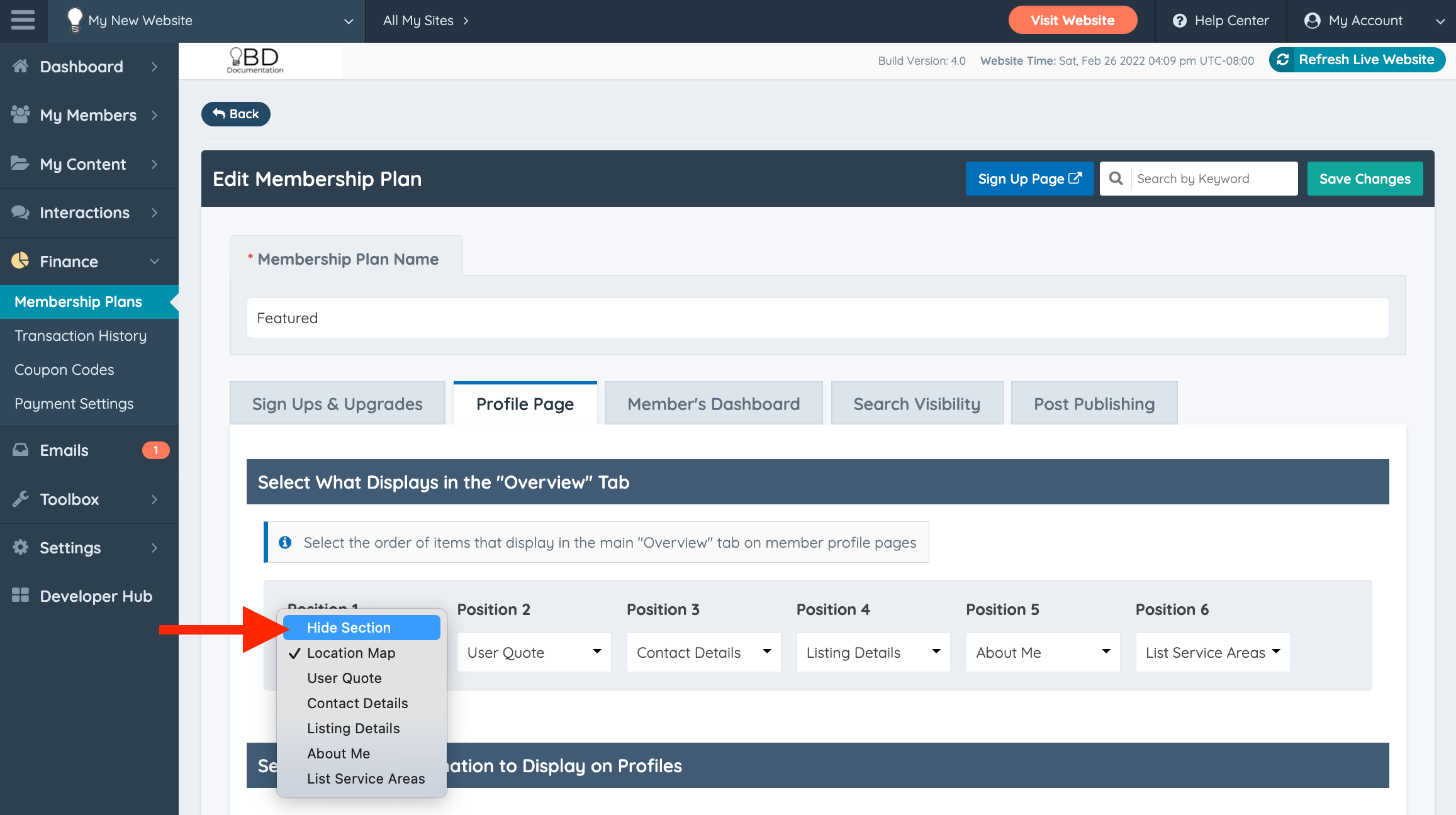Click the Dashboard home icon
The width and height of the screenshot is (1456, 815).
tap(20, 66)
